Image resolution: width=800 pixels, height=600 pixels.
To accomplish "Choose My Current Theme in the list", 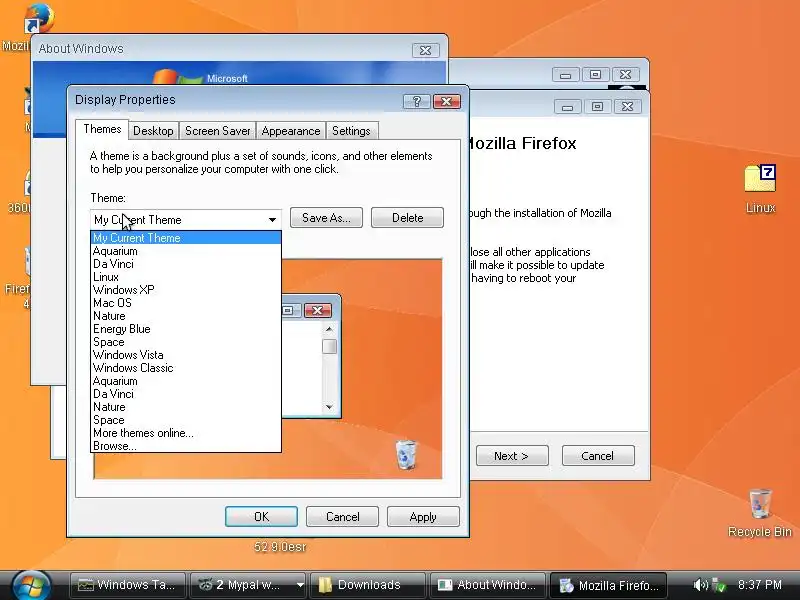I will pyautogui.click(x=186, y=238).
